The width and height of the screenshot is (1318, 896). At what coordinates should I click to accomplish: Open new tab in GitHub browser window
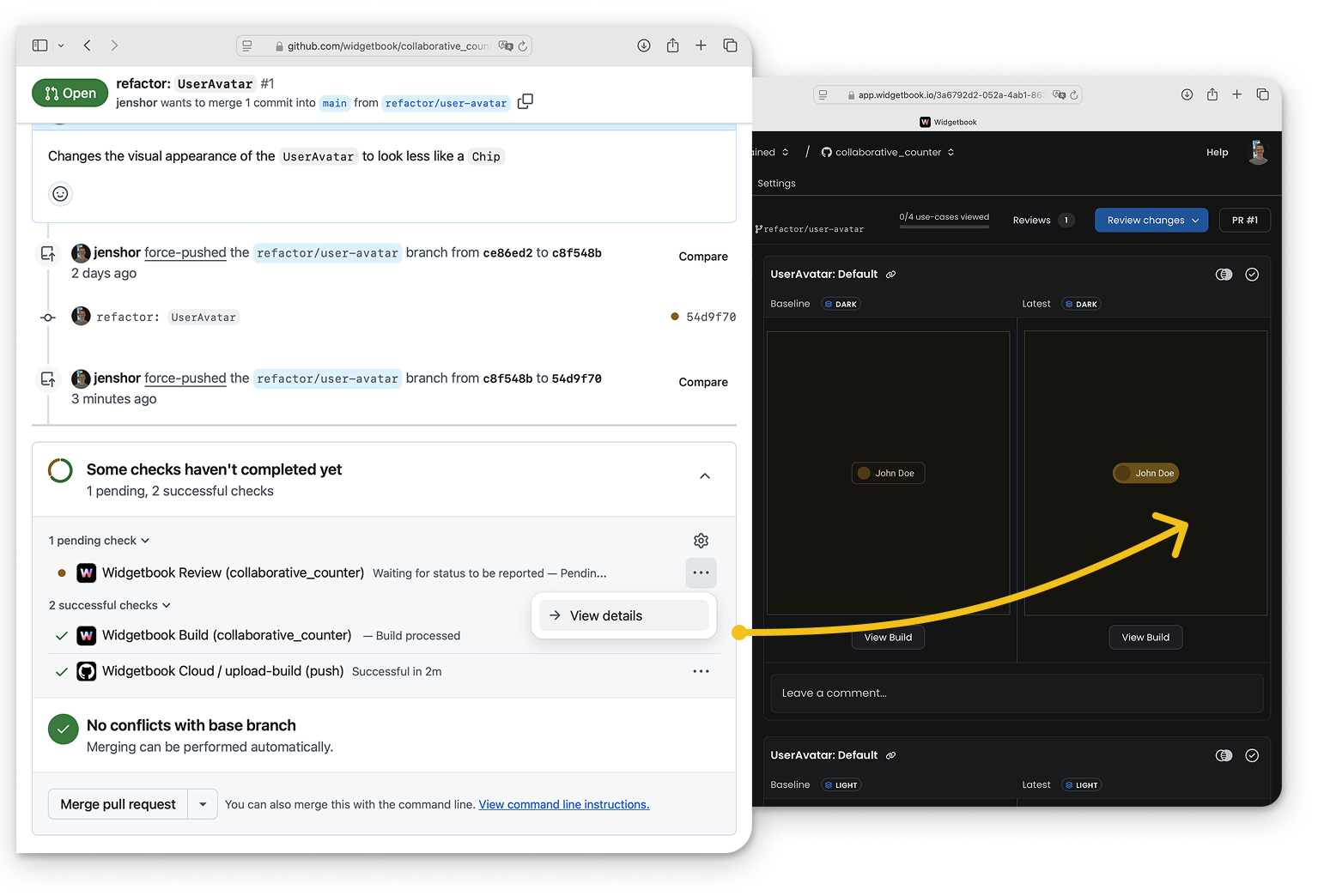[x=701, y=45]
